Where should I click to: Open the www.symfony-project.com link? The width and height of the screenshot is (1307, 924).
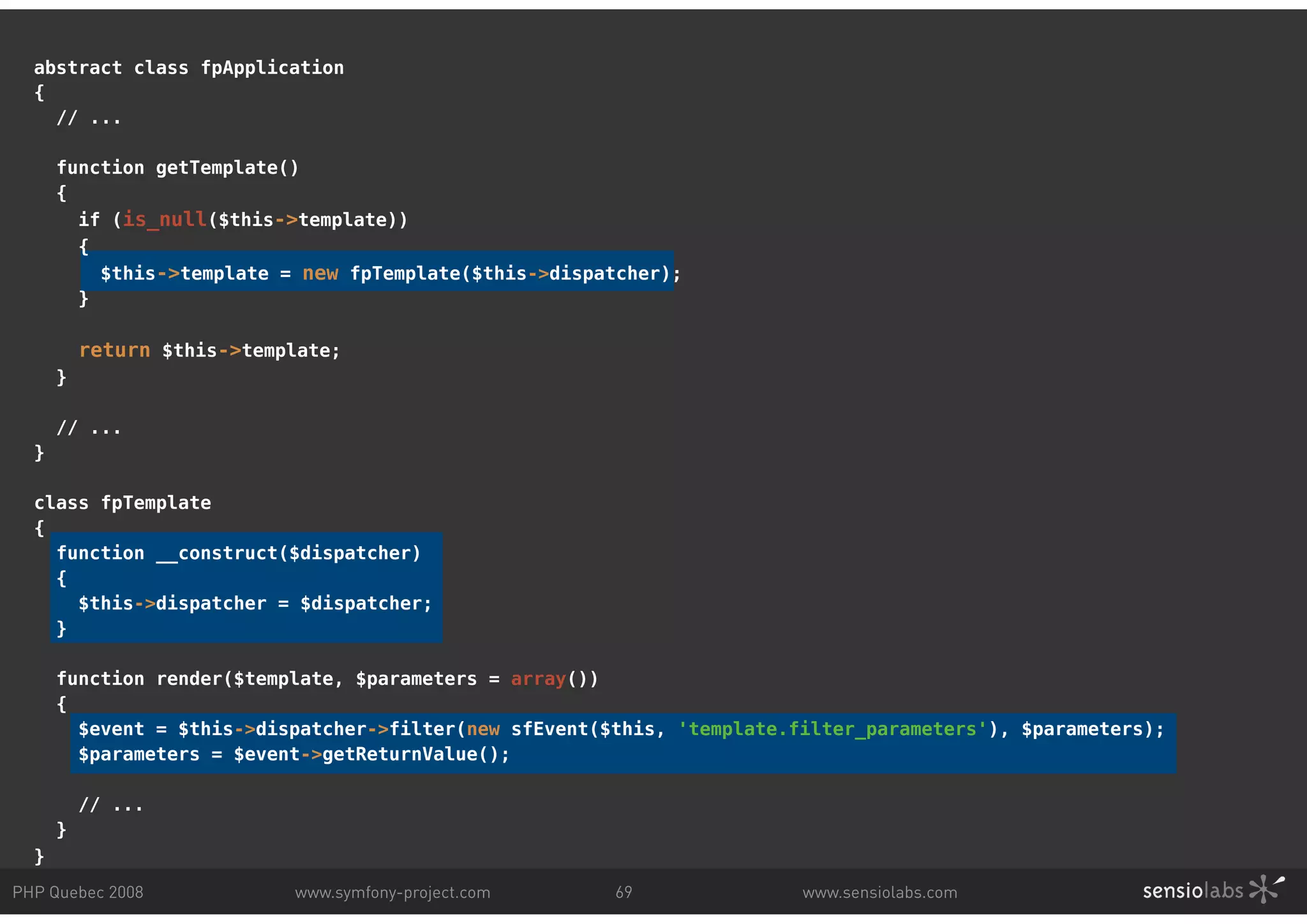point(392,892)
